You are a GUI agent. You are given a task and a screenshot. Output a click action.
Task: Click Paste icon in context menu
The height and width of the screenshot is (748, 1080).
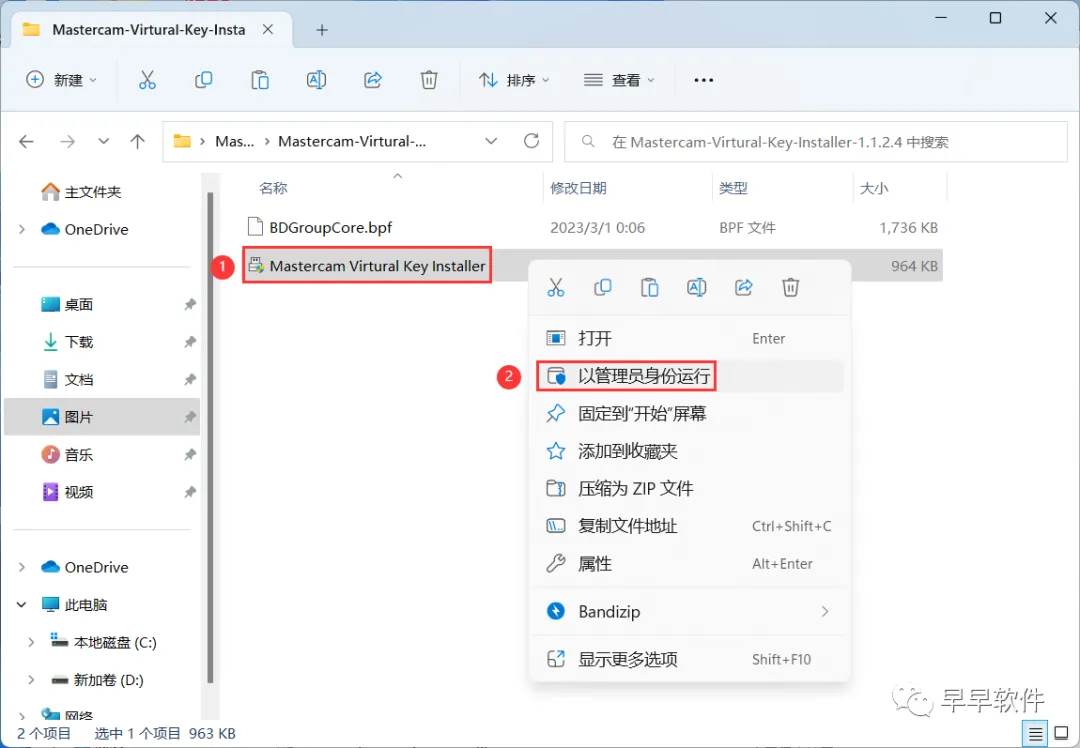pos(650,287)
